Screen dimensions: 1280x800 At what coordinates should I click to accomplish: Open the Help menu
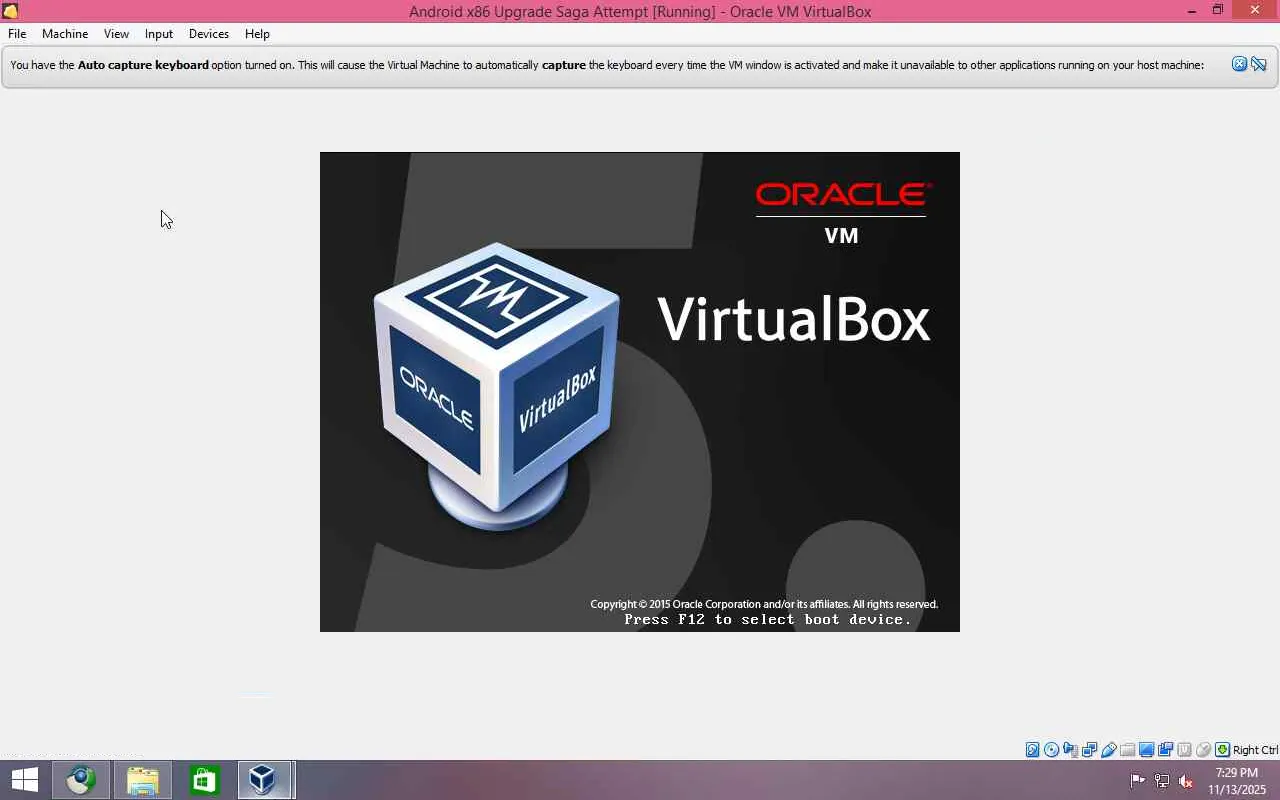tap(257, 34)
